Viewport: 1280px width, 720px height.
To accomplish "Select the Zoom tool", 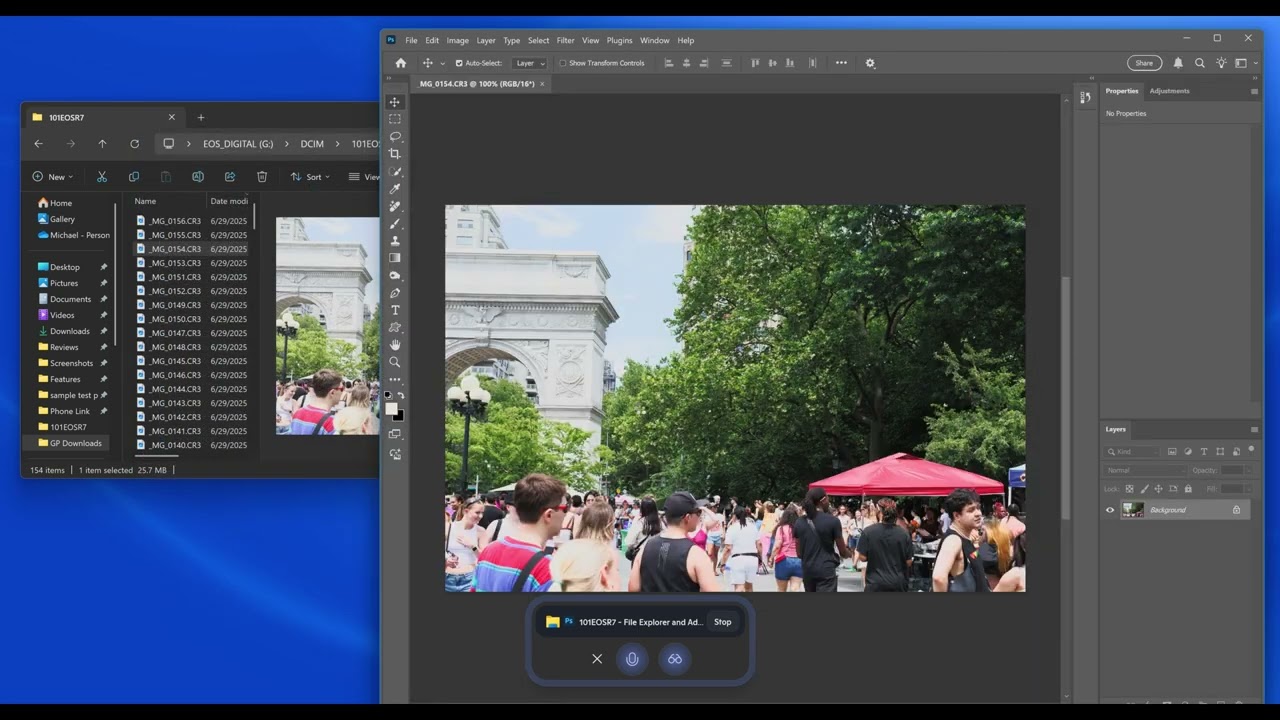I will [394, 362].
